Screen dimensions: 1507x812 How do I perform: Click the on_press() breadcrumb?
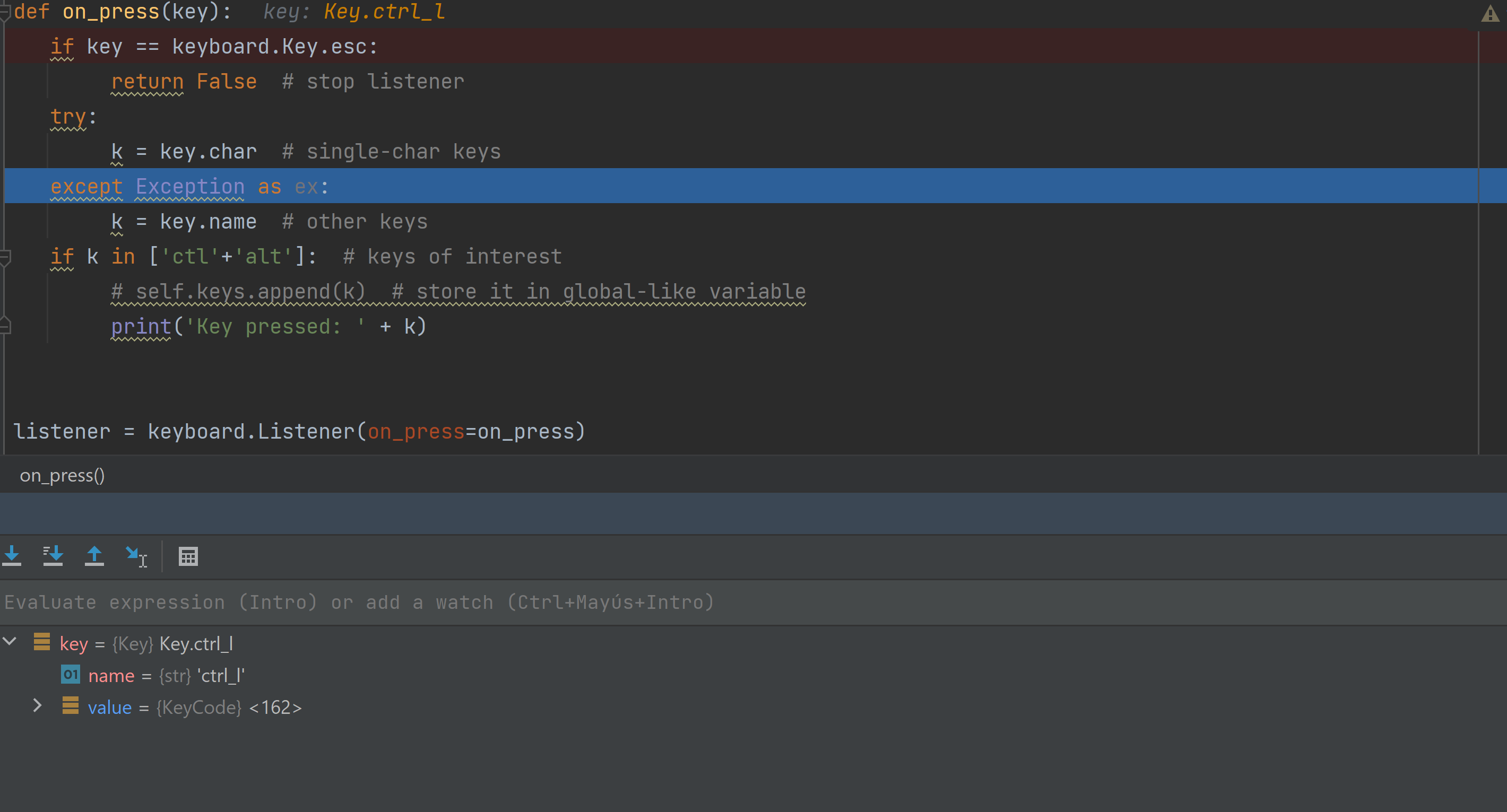point(63,476)
